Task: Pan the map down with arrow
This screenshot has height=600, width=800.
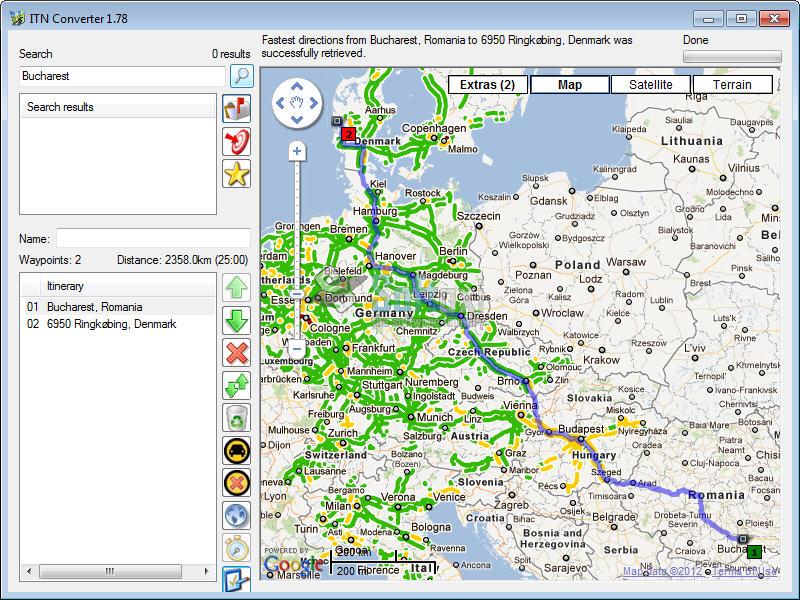Action: [297, 120]
